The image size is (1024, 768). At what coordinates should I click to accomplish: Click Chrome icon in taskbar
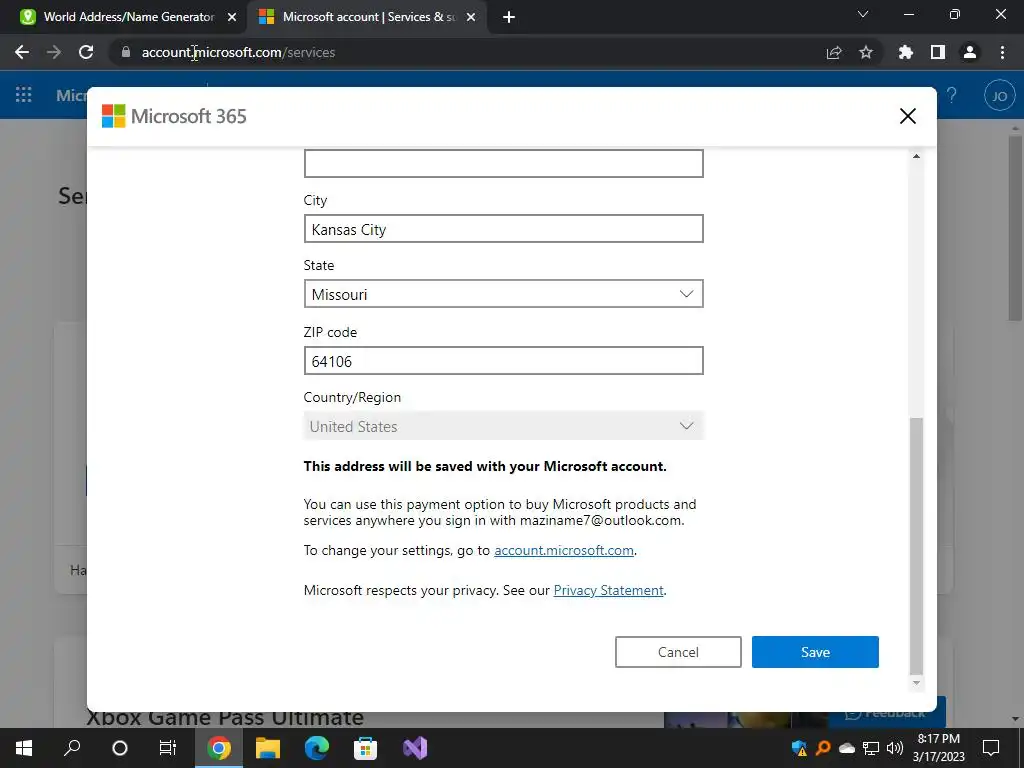219,748
